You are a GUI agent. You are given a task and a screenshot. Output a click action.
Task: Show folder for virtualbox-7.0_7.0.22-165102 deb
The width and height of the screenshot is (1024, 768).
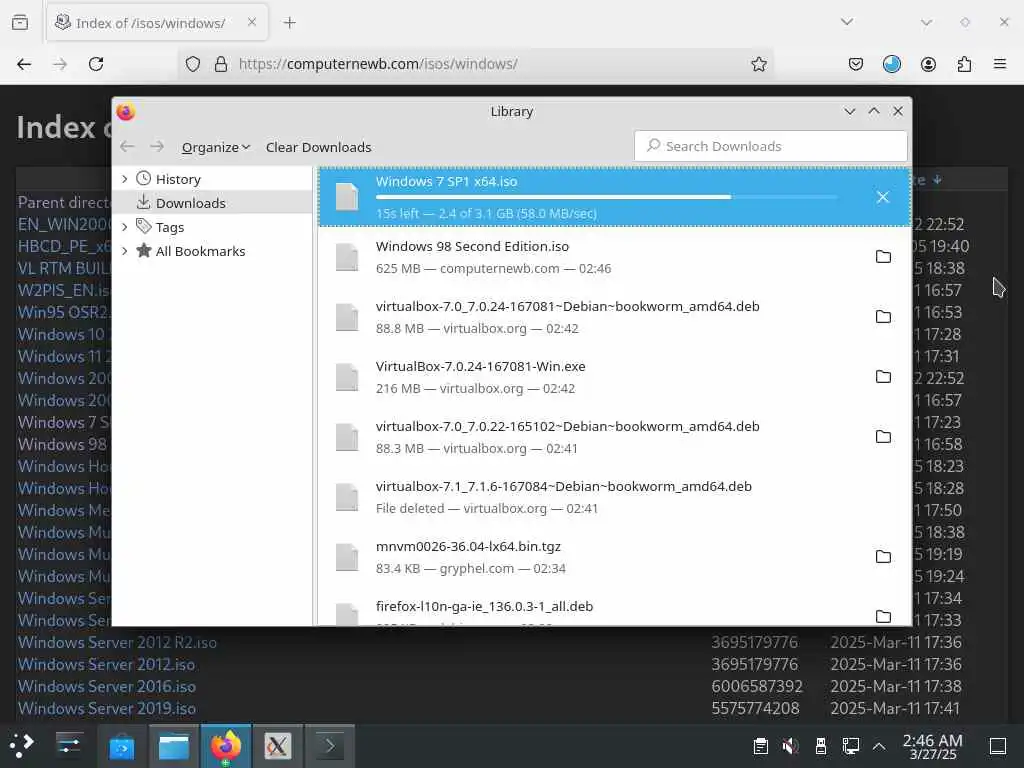[883, 437]
